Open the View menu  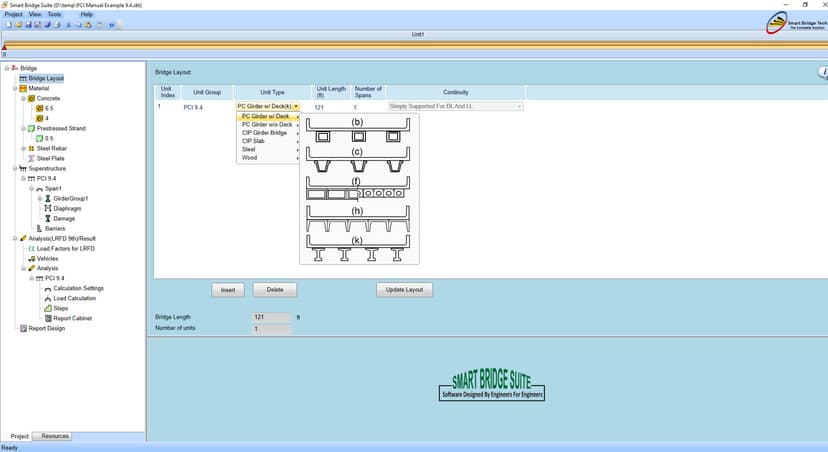[35, 15]
